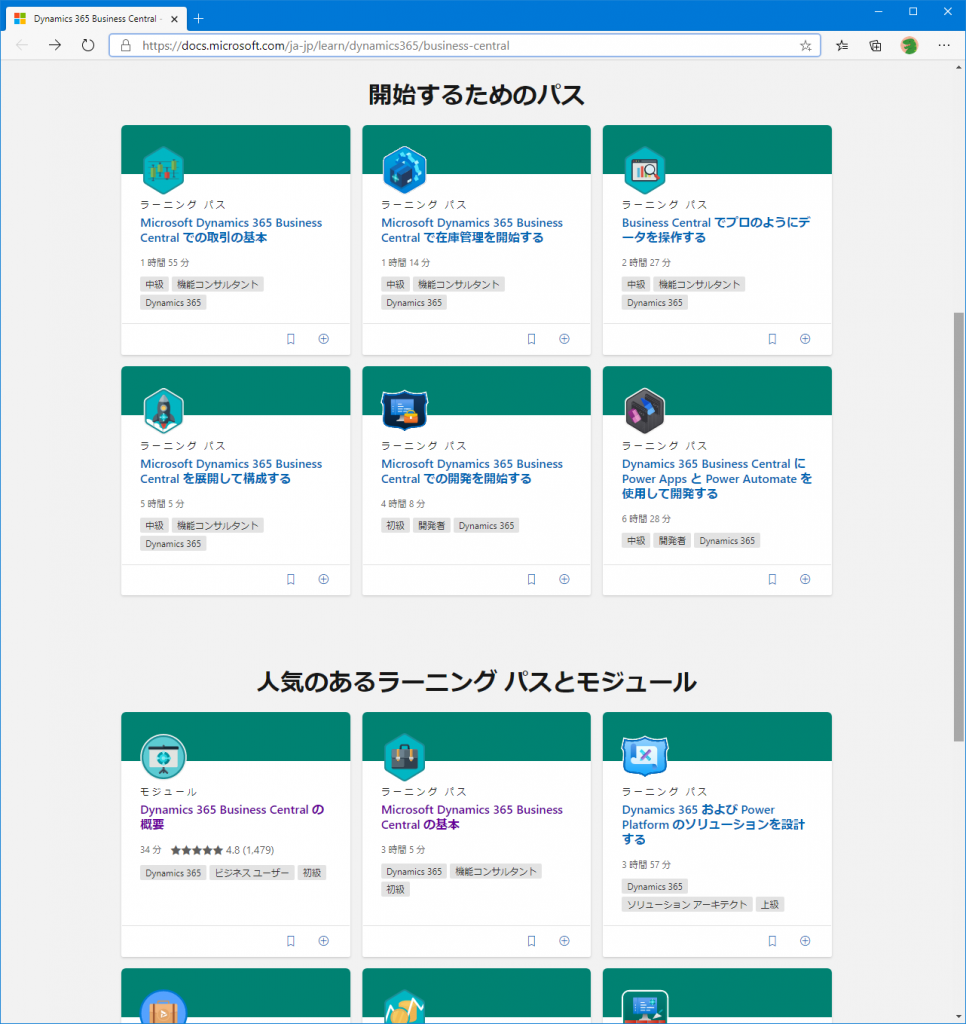966x1024 pixels.
Task: Open Business Central での開発を開始する link
Action: [x=472, y=471]
